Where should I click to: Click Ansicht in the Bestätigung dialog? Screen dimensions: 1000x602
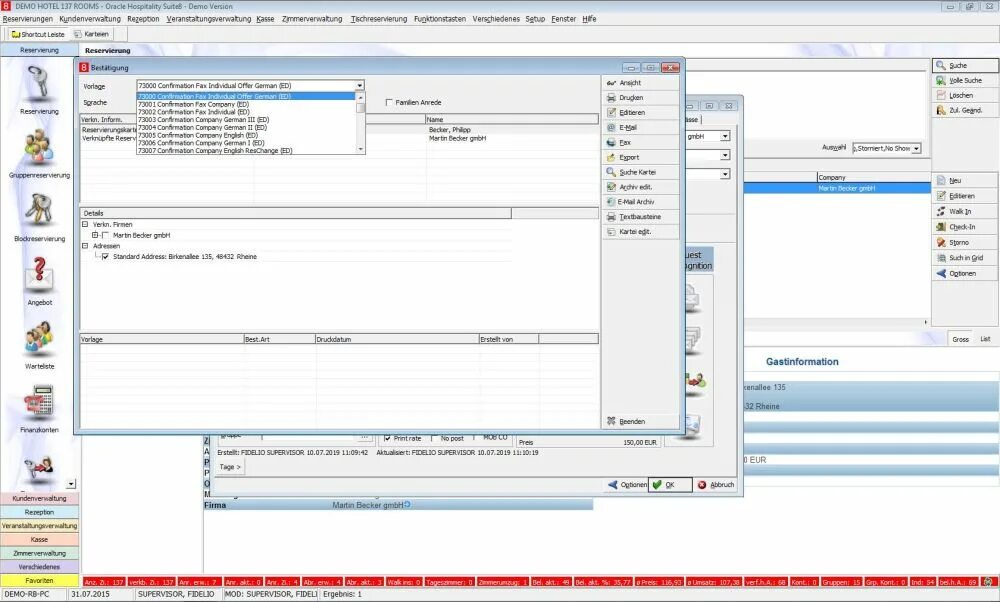tap(640, 83)
